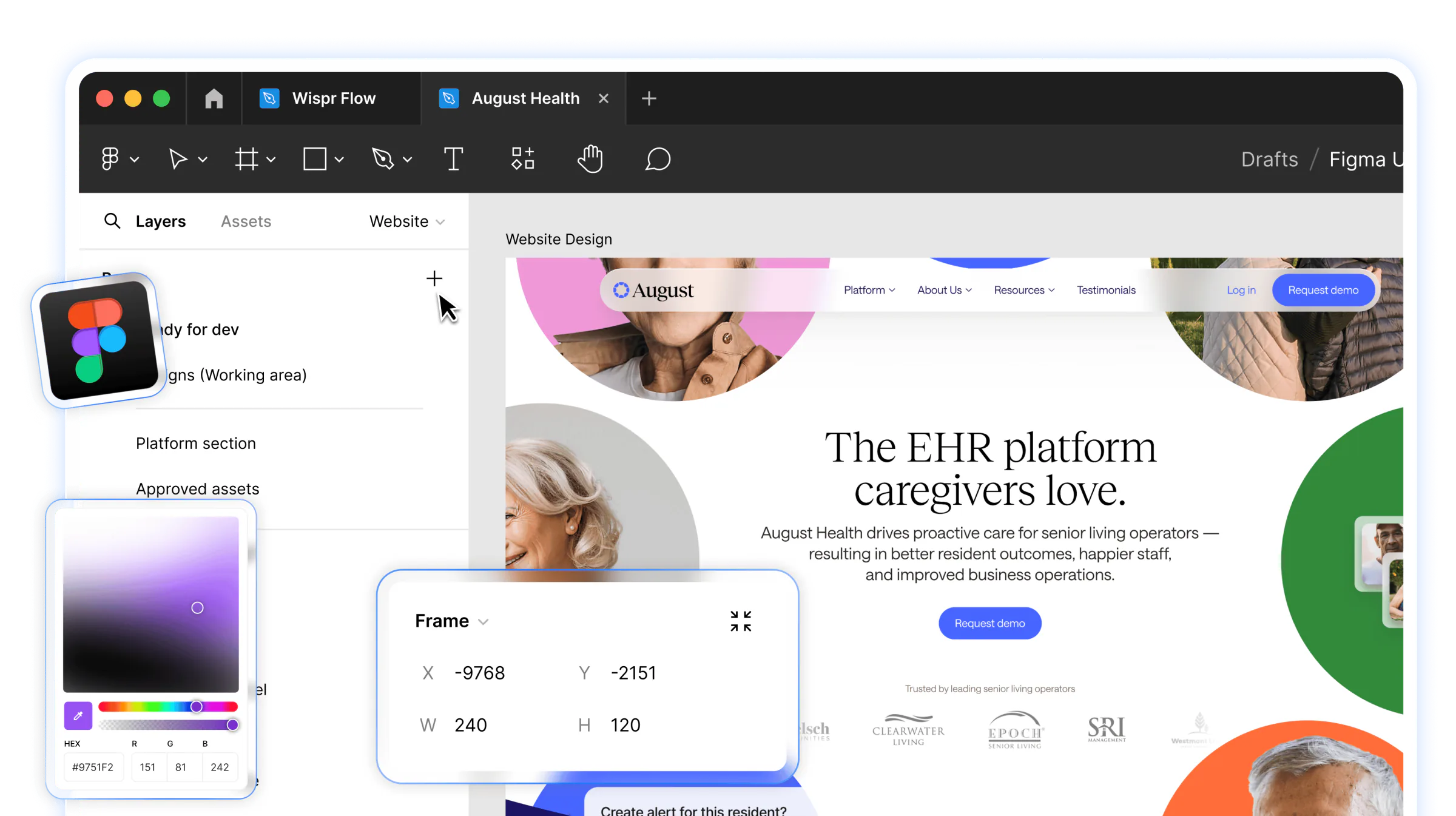This screenshot has height=816, width=1456.
Task: Open the Drafts breadcrumb
Action: [x=1270, y=159]
